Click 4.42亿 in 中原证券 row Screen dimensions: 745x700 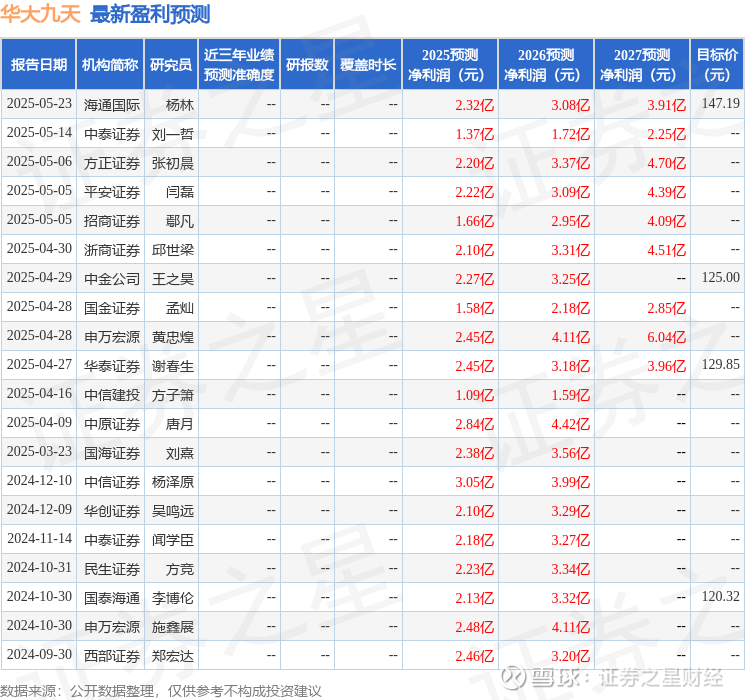pos(570,424)
